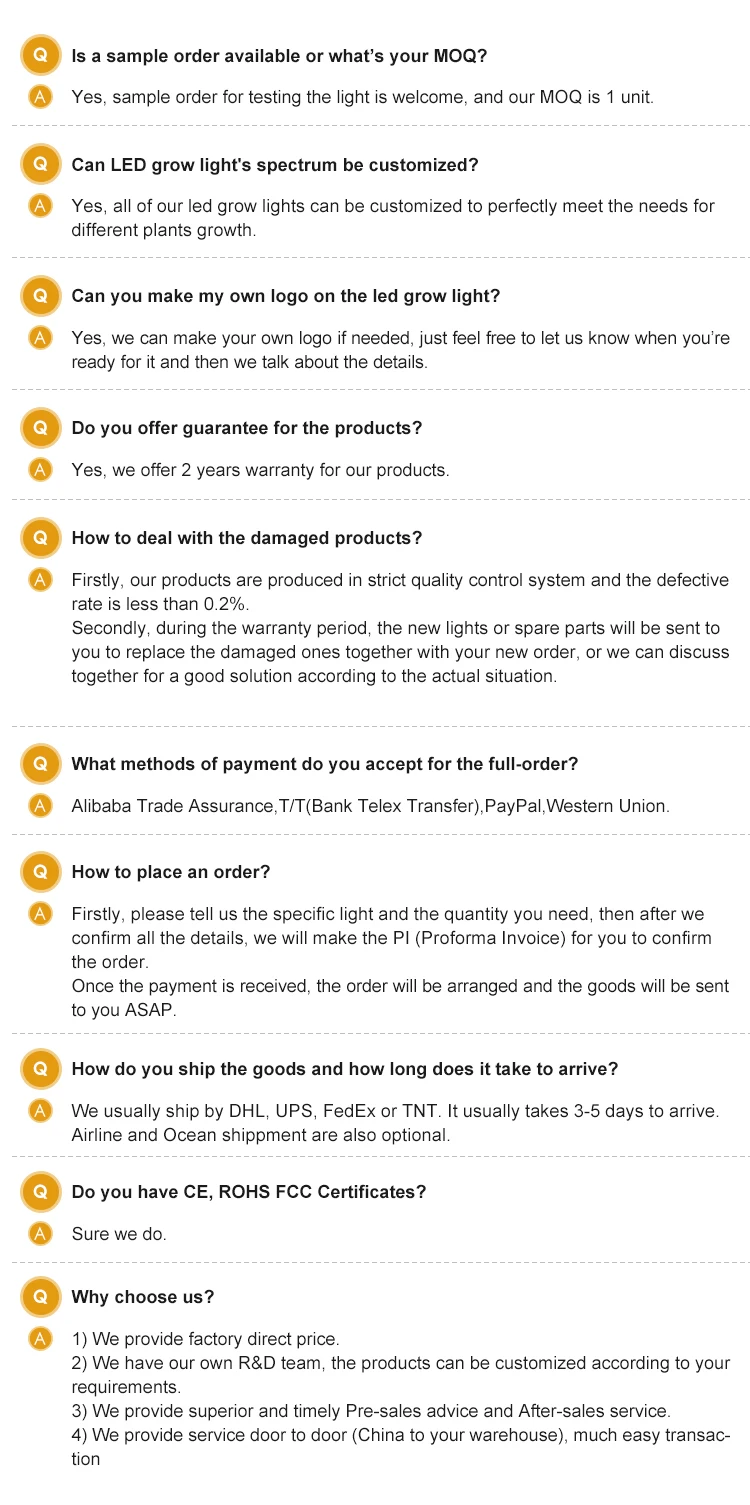
Task: Click the A icon beside the Alibaba Trade Assurance answer
Action: point(40,806)
